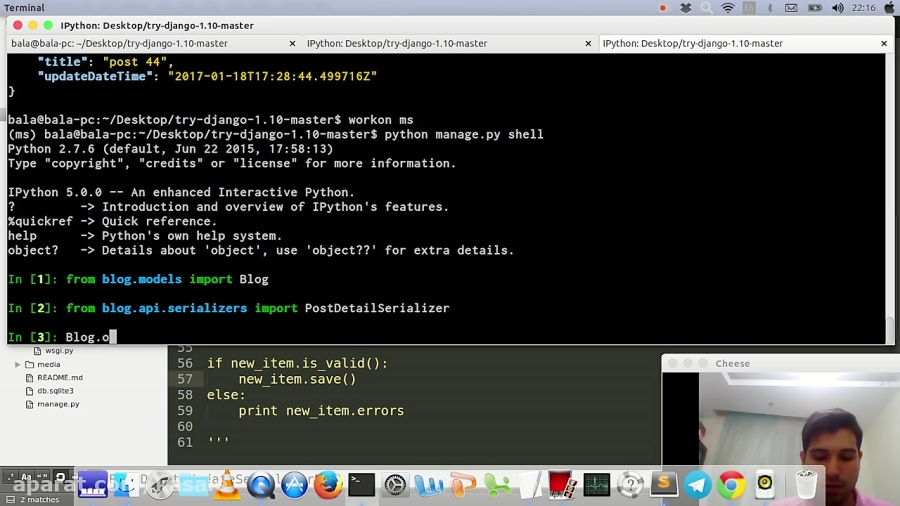Select README.md in the file tree
This screenshot has height=506, width=900.
pyautogui.click(x=60, y=378)
